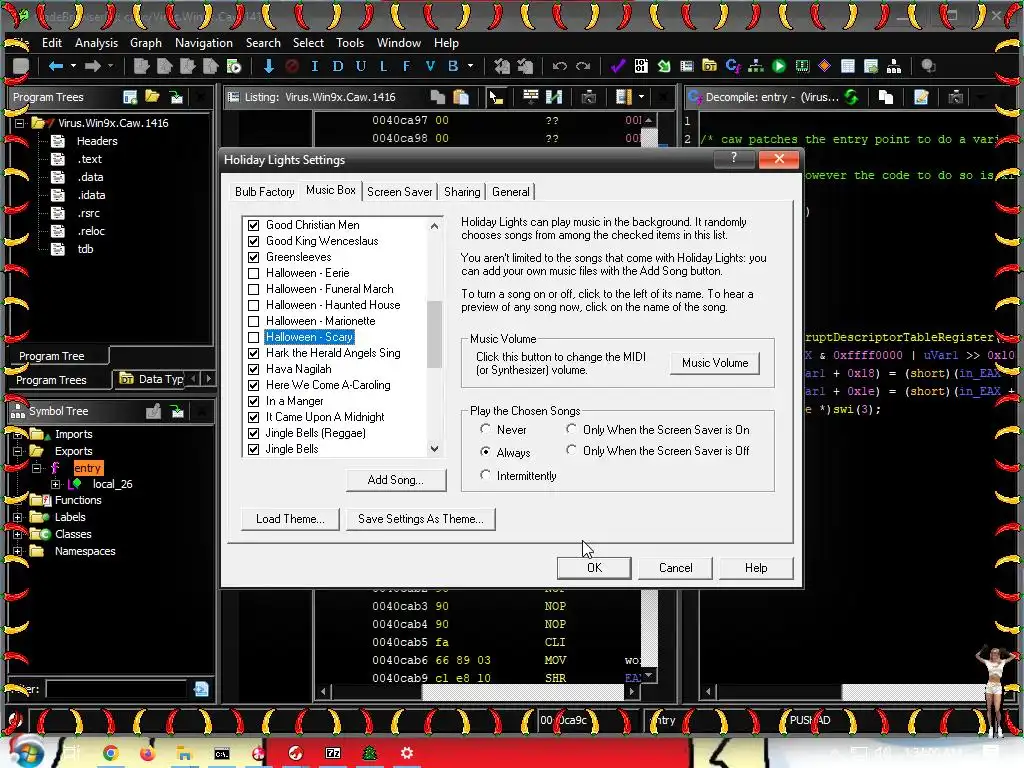The image size is (1024, 768).
Task: Uncheck the Greensleeves song checkbox
Action: click(253, 257)
